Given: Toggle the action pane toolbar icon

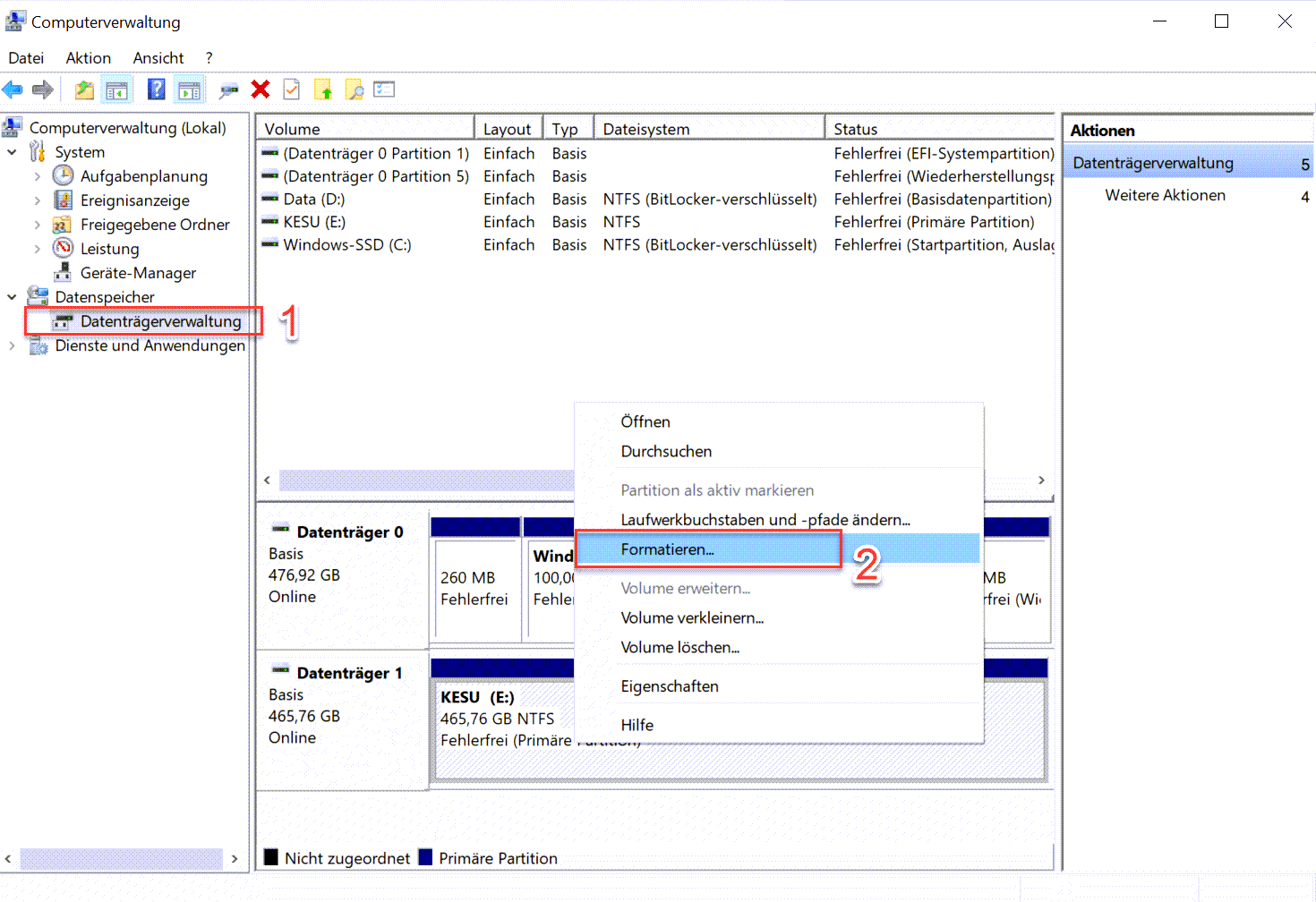Looking at the screenshot, I should 189,89.
